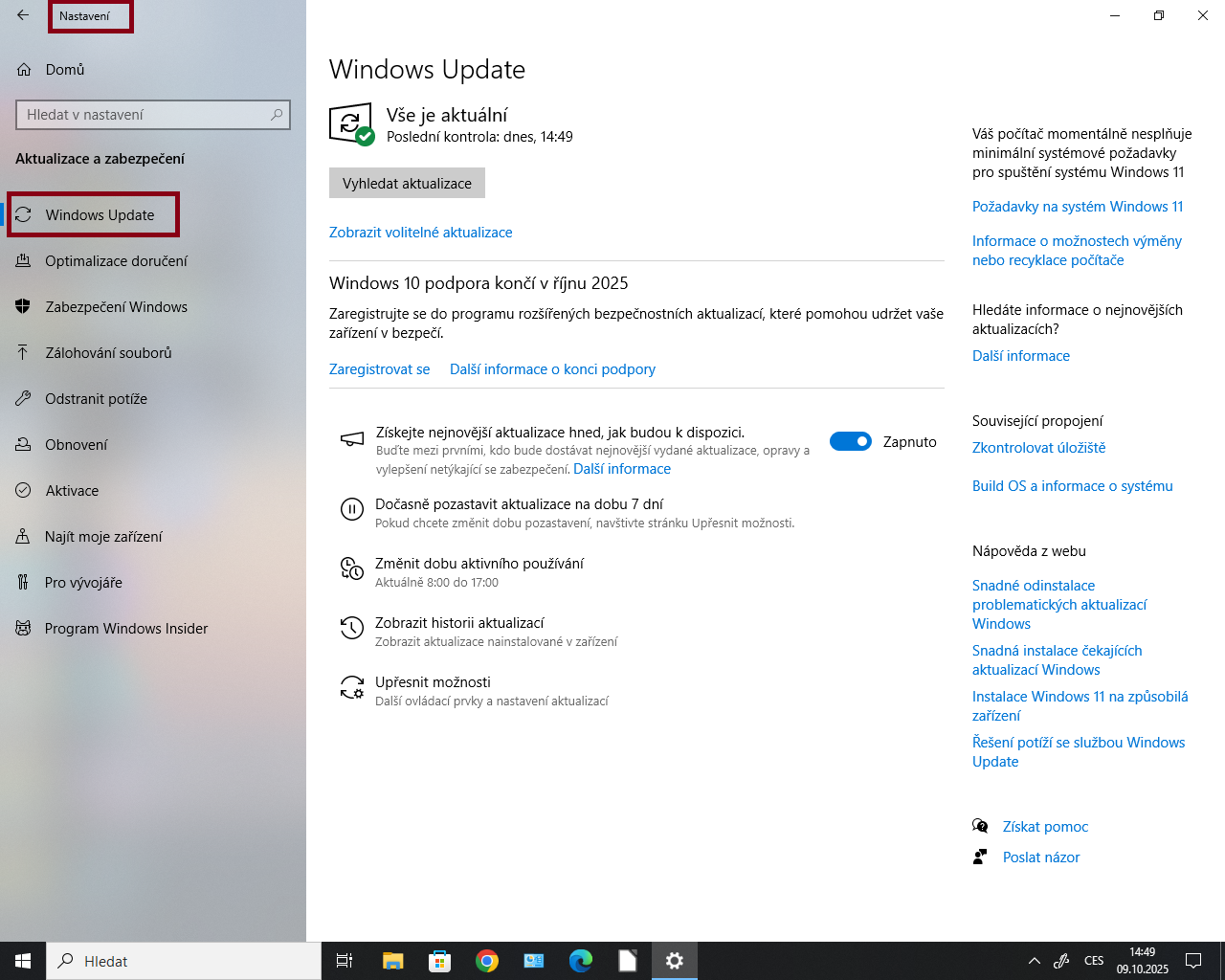Click the active hours clock icon

point(352,569)
